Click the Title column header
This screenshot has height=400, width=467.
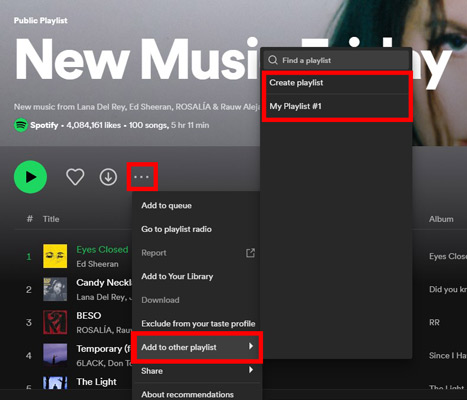[51, 219]
